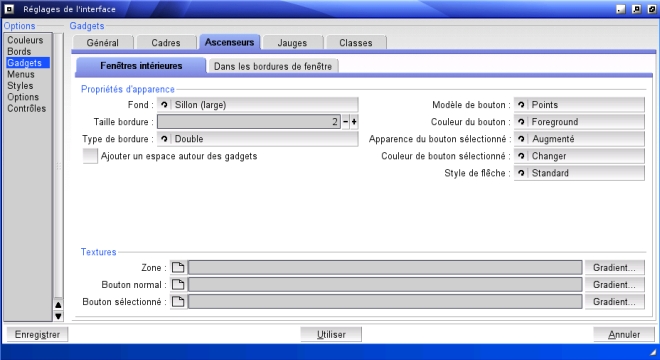The height and width of the screenshot is (360, 660).
Task: Click the window depth gadget
Action: [652, 9]
